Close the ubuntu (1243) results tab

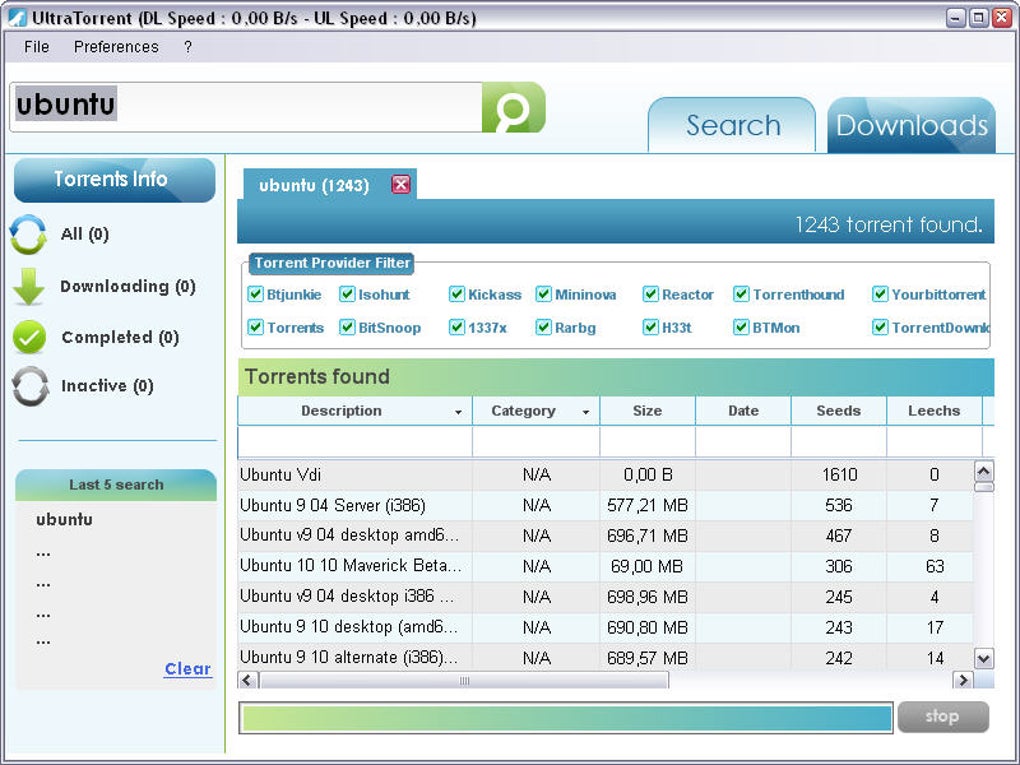pyautogui.click(x=401, y=185)
